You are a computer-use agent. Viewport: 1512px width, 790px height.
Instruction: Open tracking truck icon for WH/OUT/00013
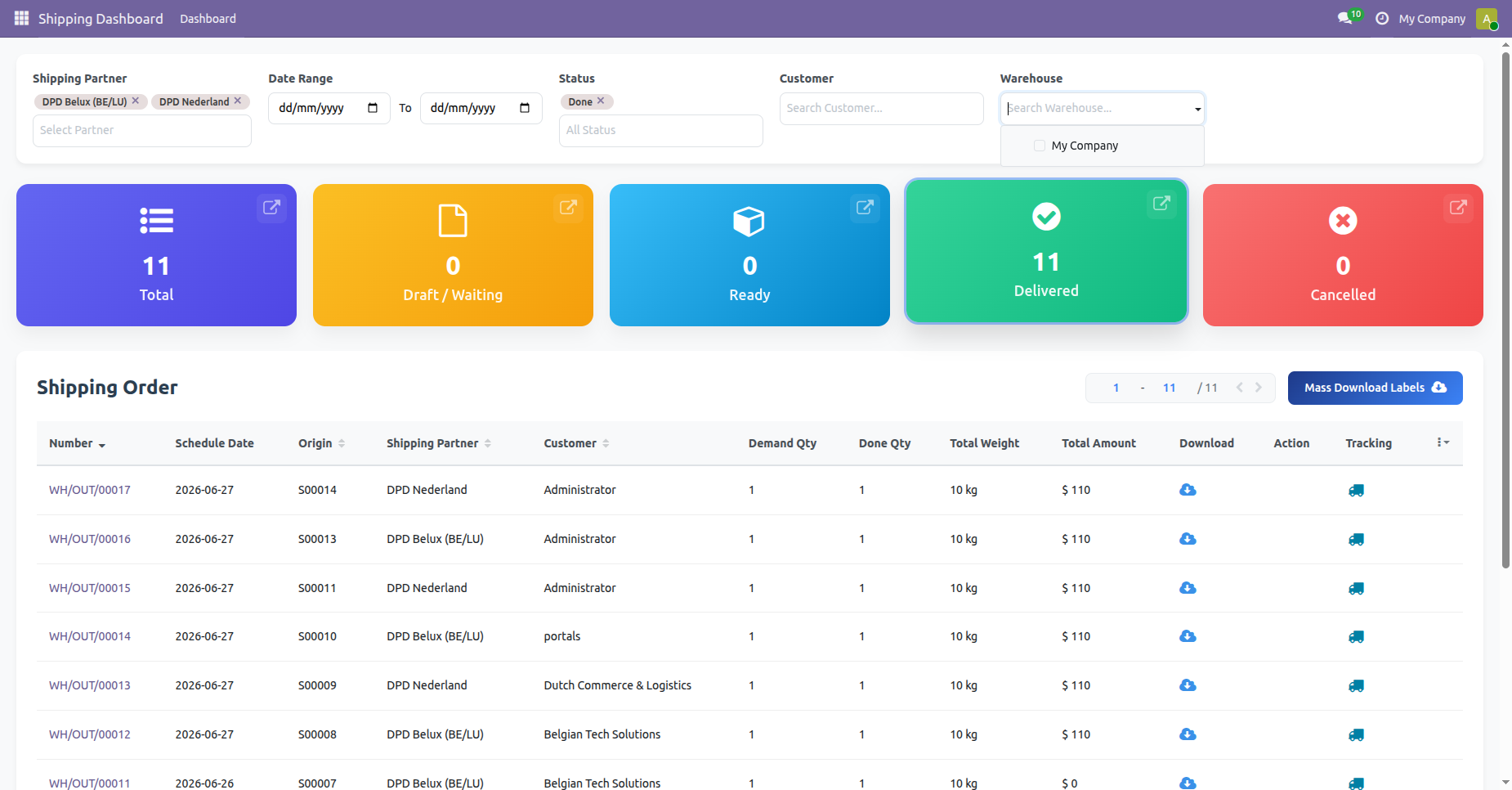[1356, 685]
